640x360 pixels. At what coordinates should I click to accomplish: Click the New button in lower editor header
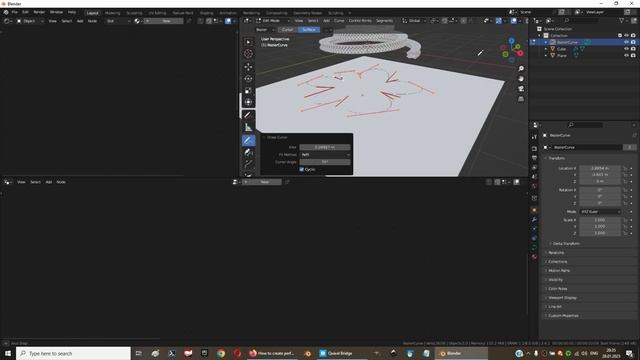click(262, 182)
